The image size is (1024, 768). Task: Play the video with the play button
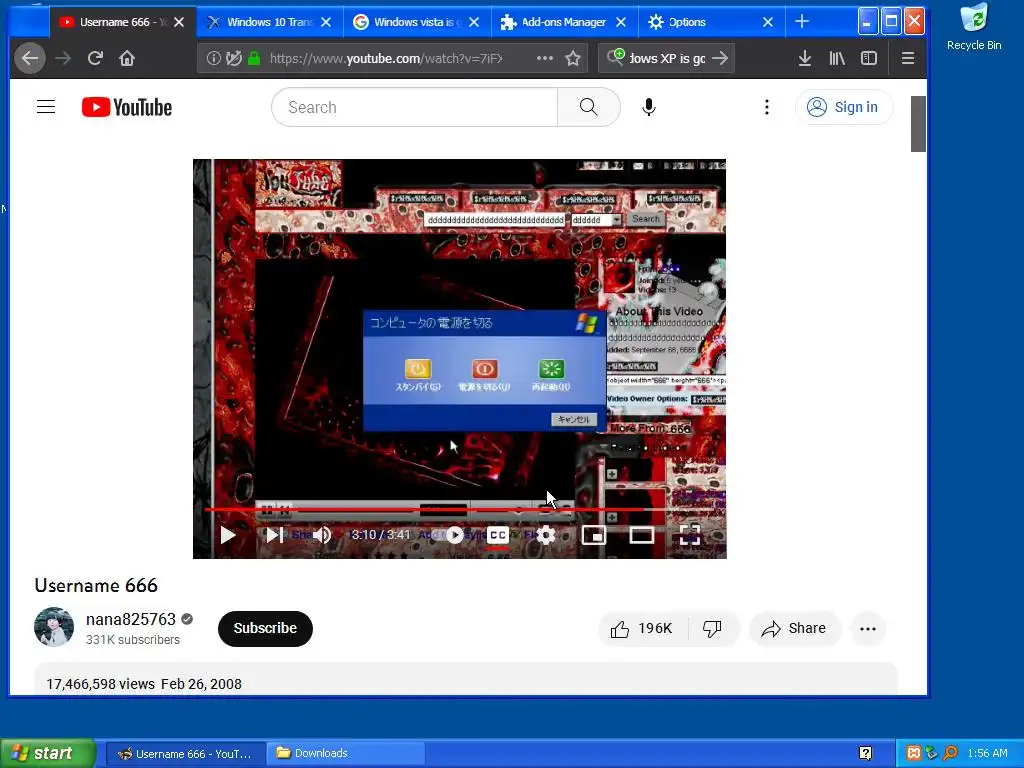pyautogui.click(x=228, y=536)
